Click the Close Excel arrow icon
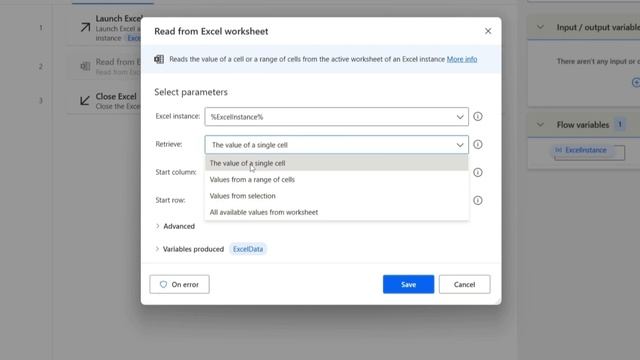 coord(85,100)
